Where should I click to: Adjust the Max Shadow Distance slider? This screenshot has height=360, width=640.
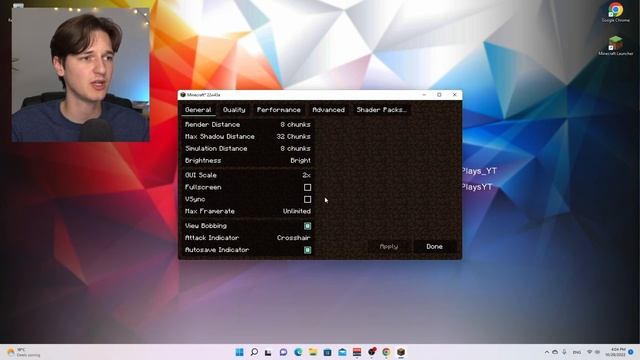coord(248,136)
